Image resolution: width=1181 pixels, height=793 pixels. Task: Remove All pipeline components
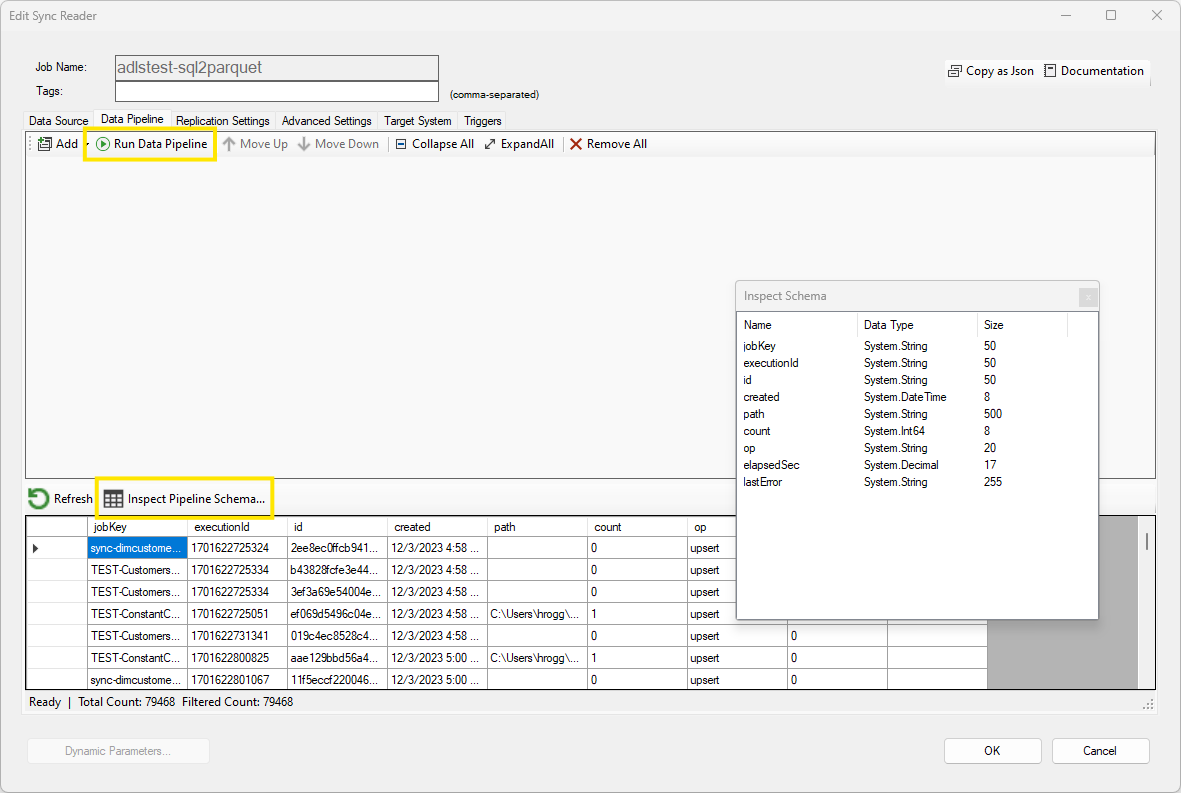point(608,144)
